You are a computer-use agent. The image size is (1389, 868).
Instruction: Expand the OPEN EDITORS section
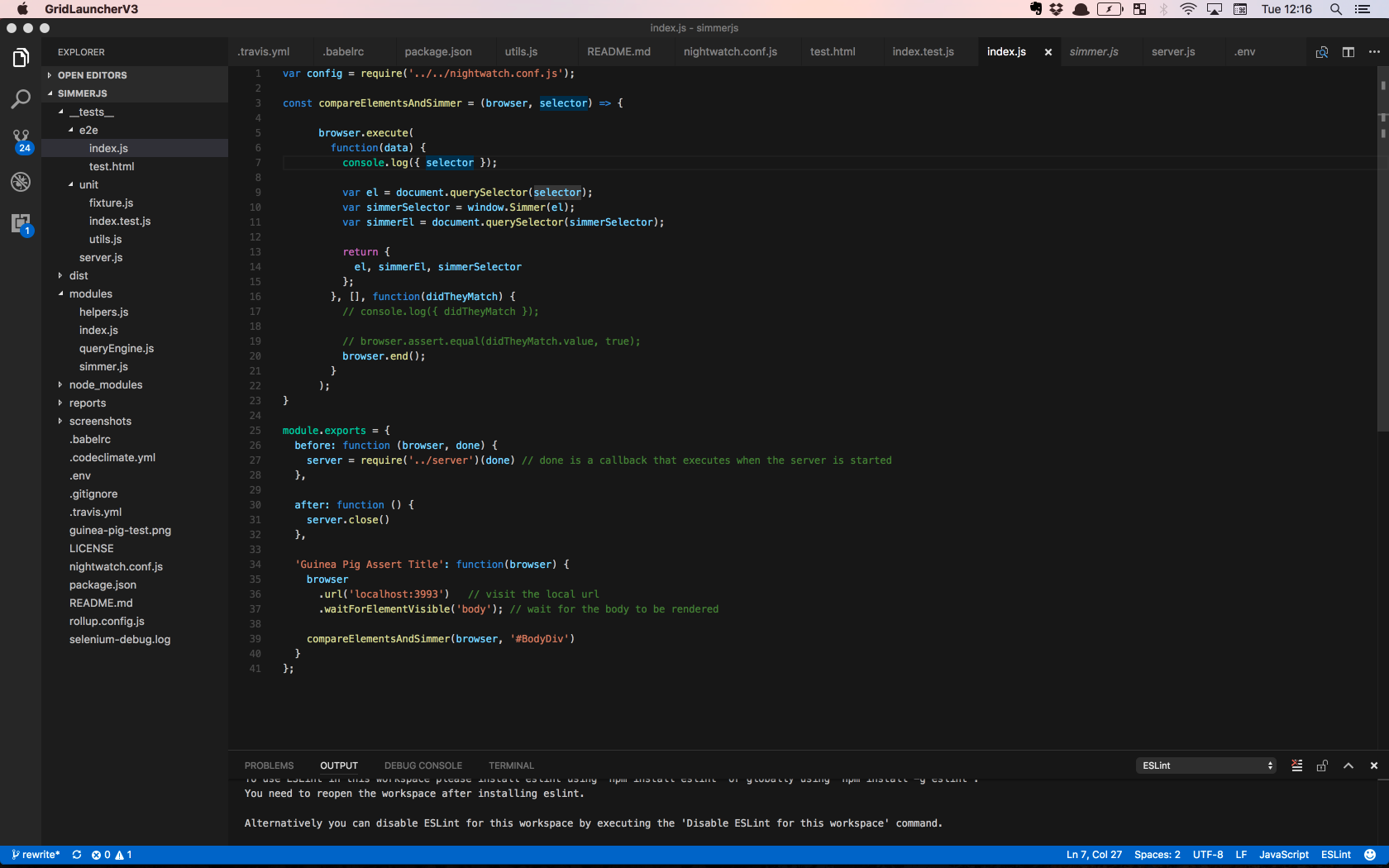point(92,75)
